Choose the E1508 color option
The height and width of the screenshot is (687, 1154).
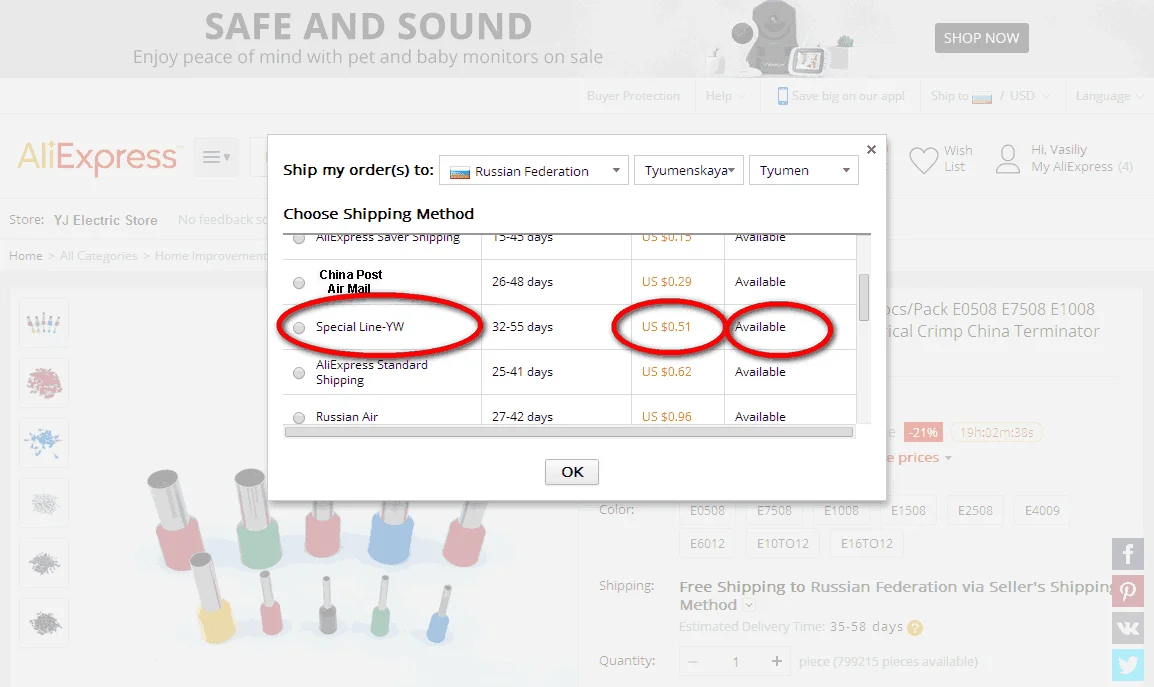(908, 510)
